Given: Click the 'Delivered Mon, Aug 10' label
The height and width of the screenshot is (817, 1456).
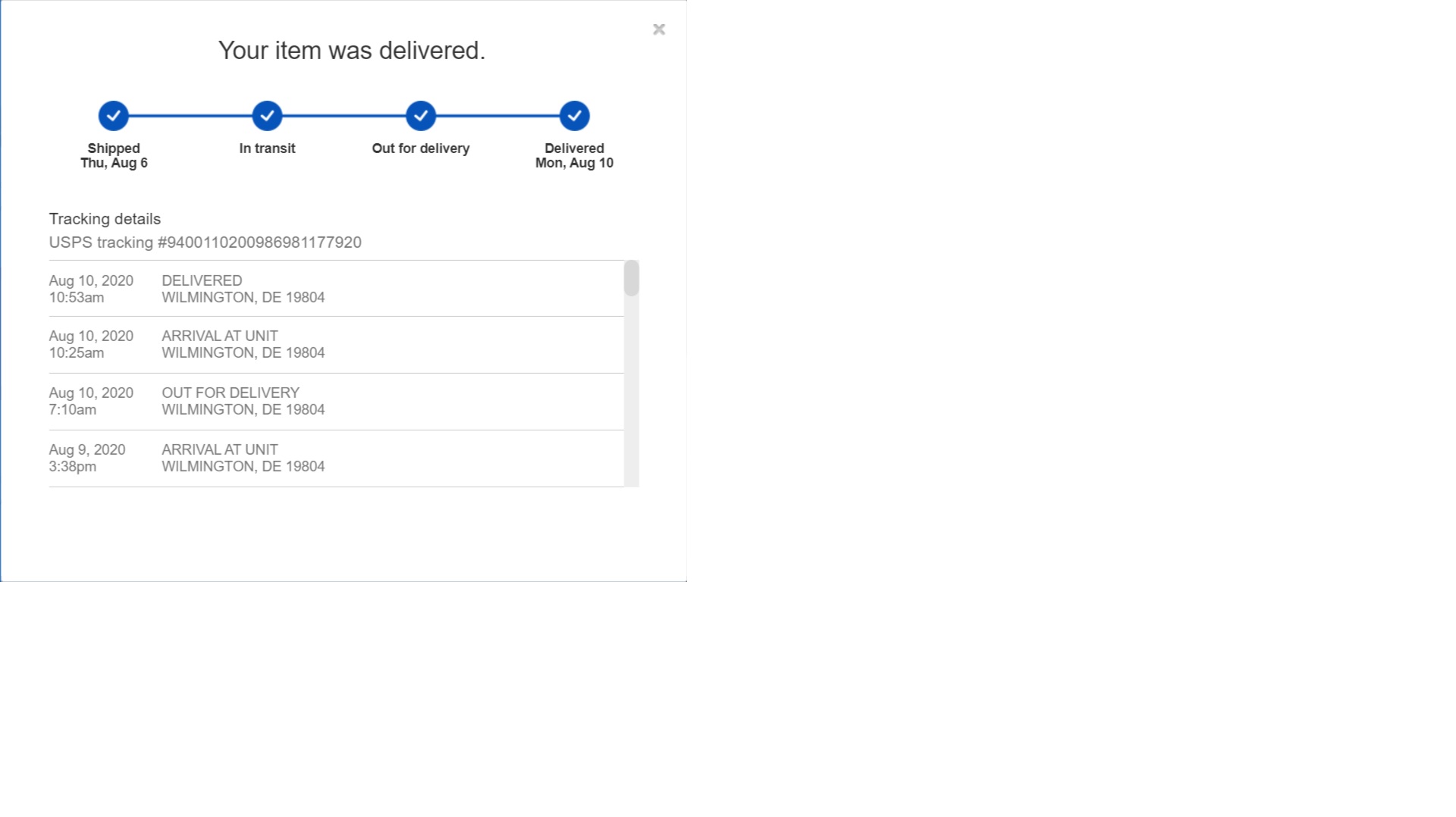Looking at the screenshot, I should tap(574, 155).
